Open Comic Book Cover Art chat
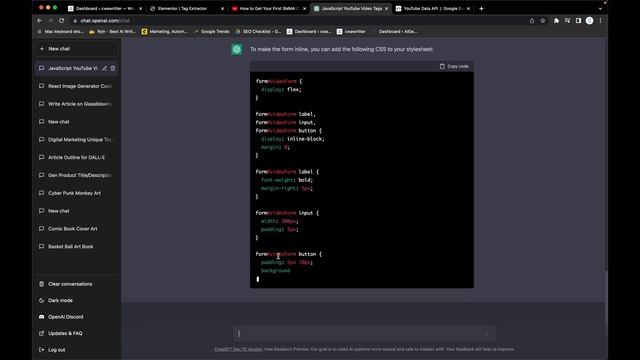Viewport: 640px width, 360px height. click(x=77, y=229)
